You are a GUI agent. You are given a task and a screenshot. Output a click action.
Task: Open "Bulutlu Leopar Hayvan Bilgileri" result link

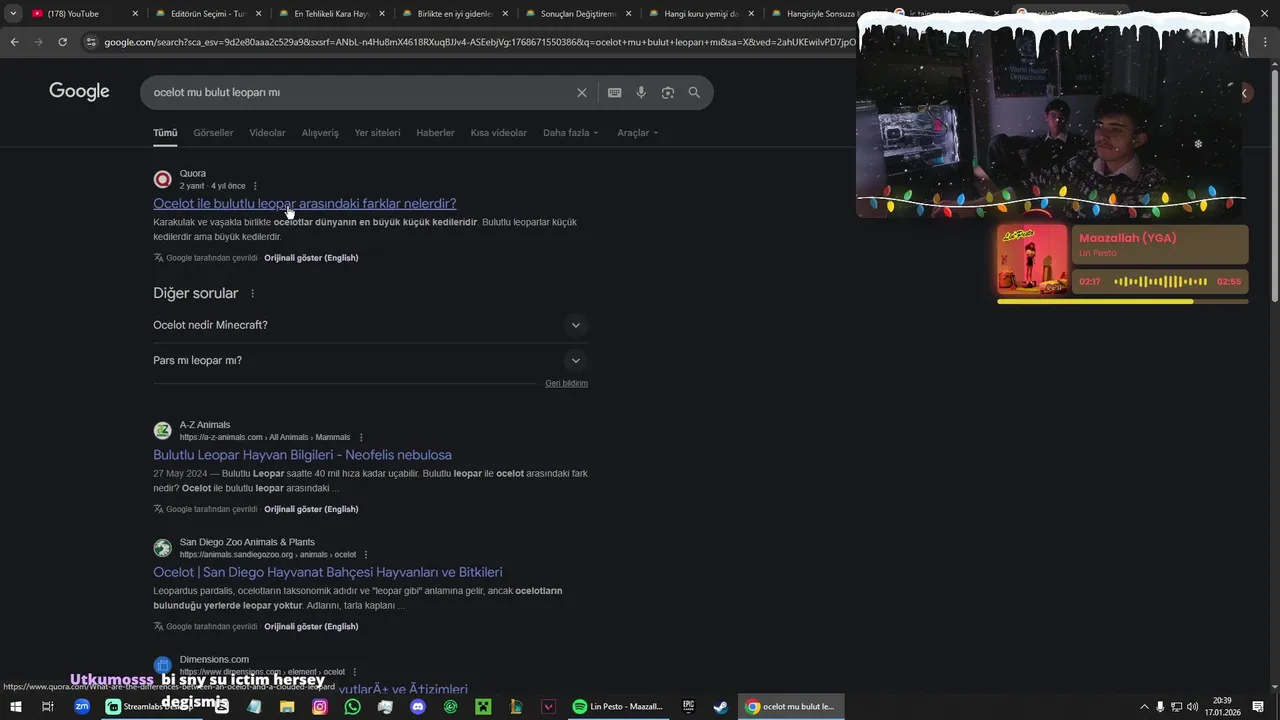click(302, 455)
